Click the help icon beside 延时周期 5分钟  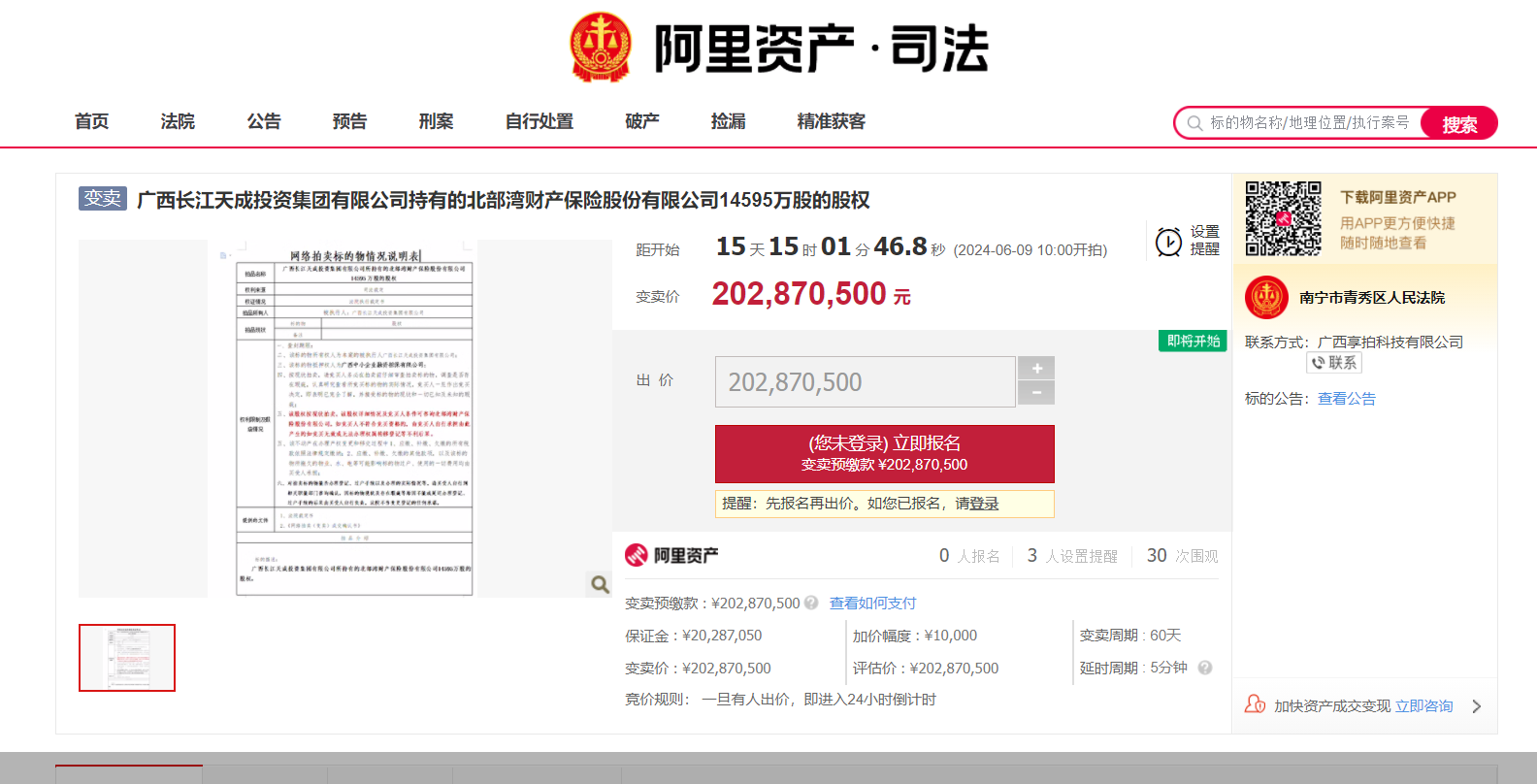point(1205,668)
